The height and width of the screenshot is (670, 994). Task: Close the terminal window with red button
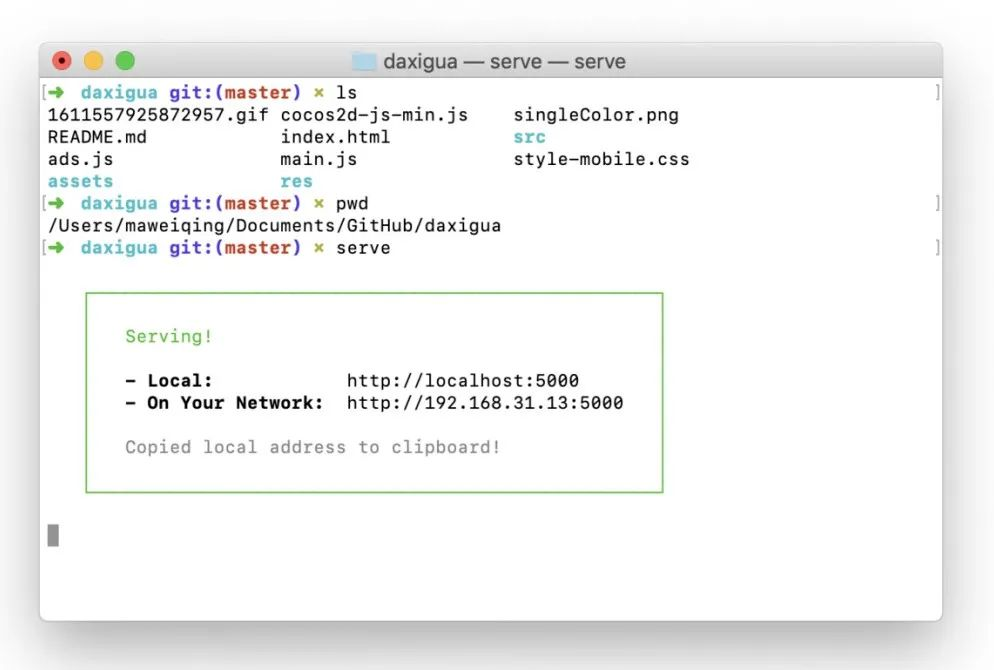pyautogui.click(x=61, y=61)
